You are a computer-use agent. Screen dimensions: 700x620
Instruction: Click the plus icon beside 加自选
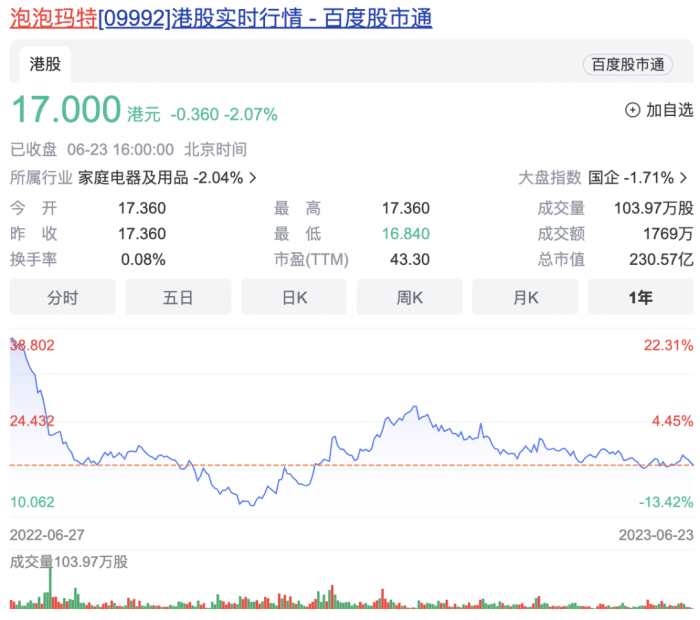[632, 110]
